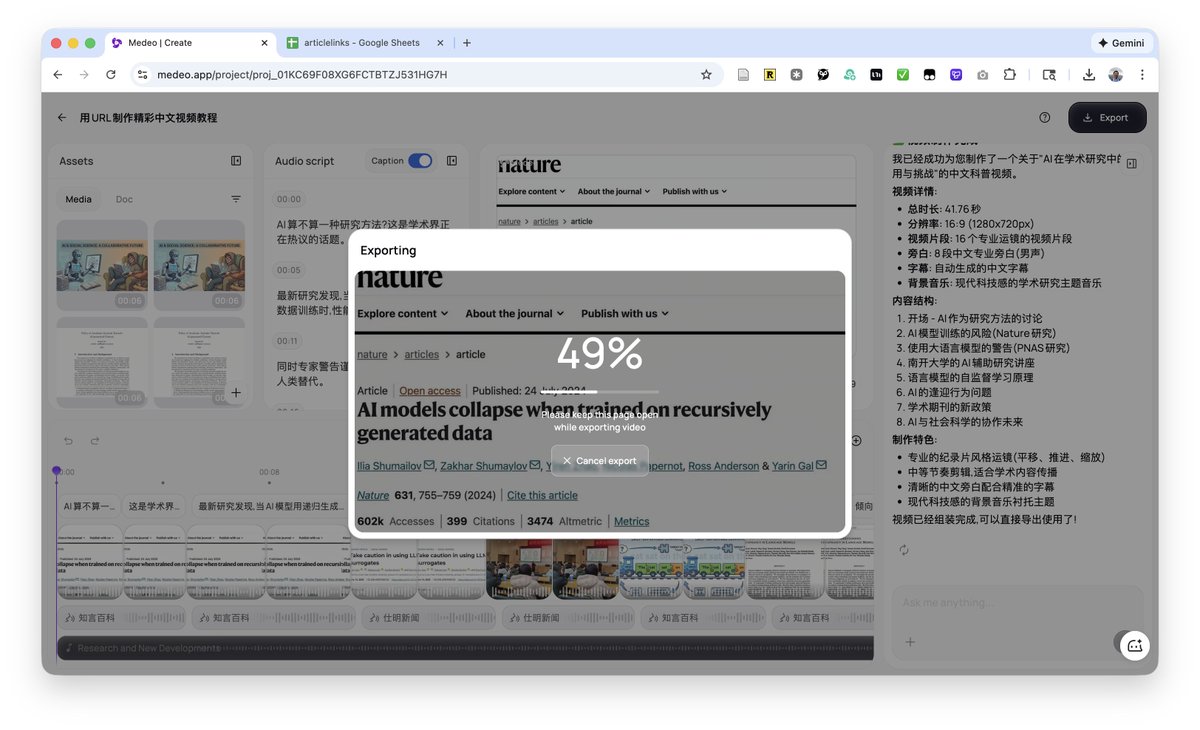
Task: Collapse the Audio script panel
Action: tap(452, 161)
